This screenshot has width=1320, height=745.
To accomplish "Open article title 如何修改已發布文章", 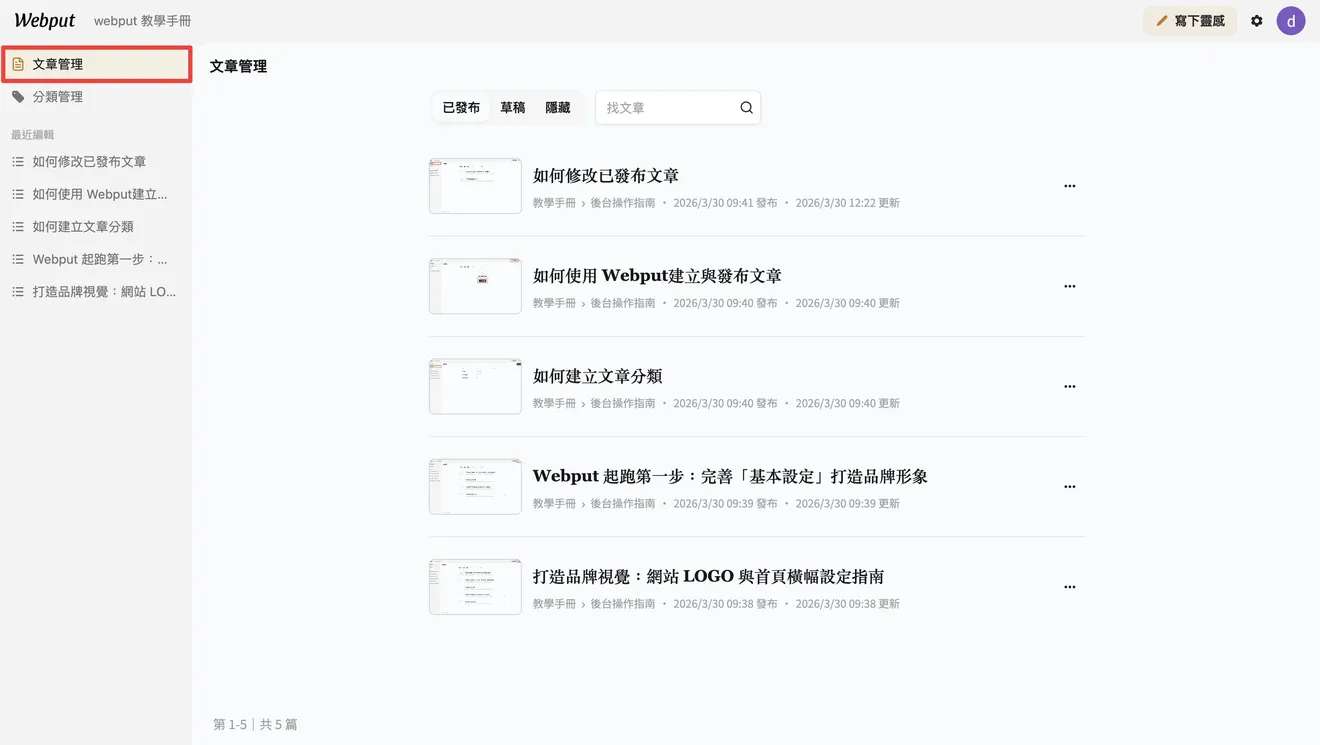I will pyautogui.click(x=606, y=176).
